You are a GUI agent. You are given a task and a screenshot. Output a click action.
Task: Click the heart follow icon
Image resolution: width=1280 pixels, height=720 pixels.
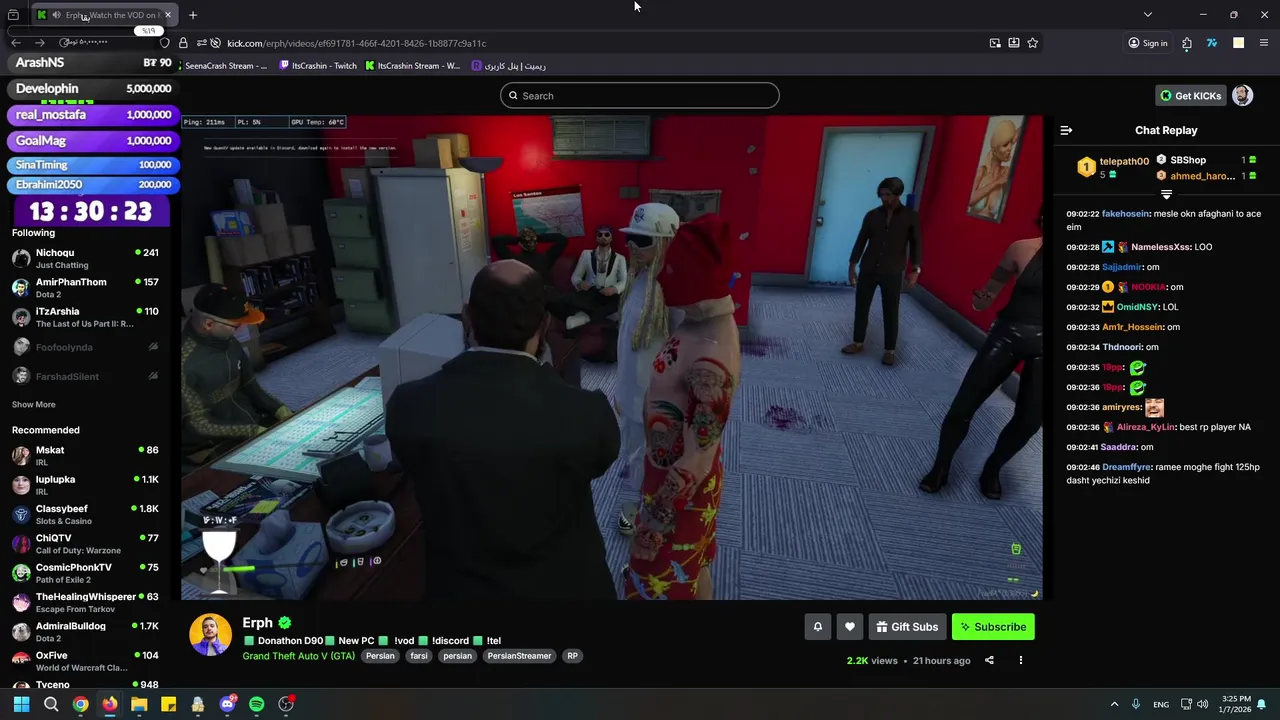point(850,627)
